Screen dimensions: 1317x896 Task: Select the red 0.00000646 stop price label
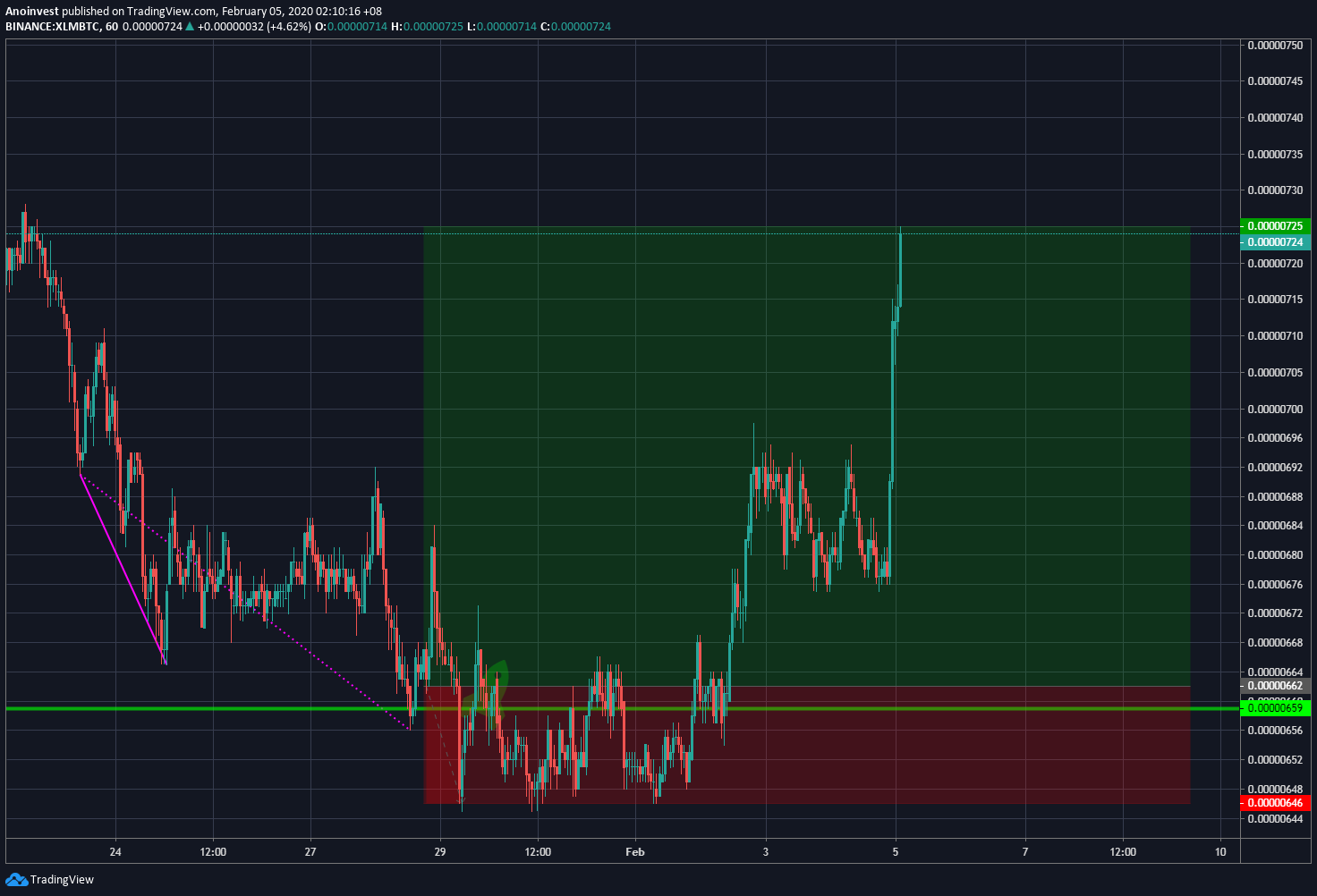(1275, 803)
